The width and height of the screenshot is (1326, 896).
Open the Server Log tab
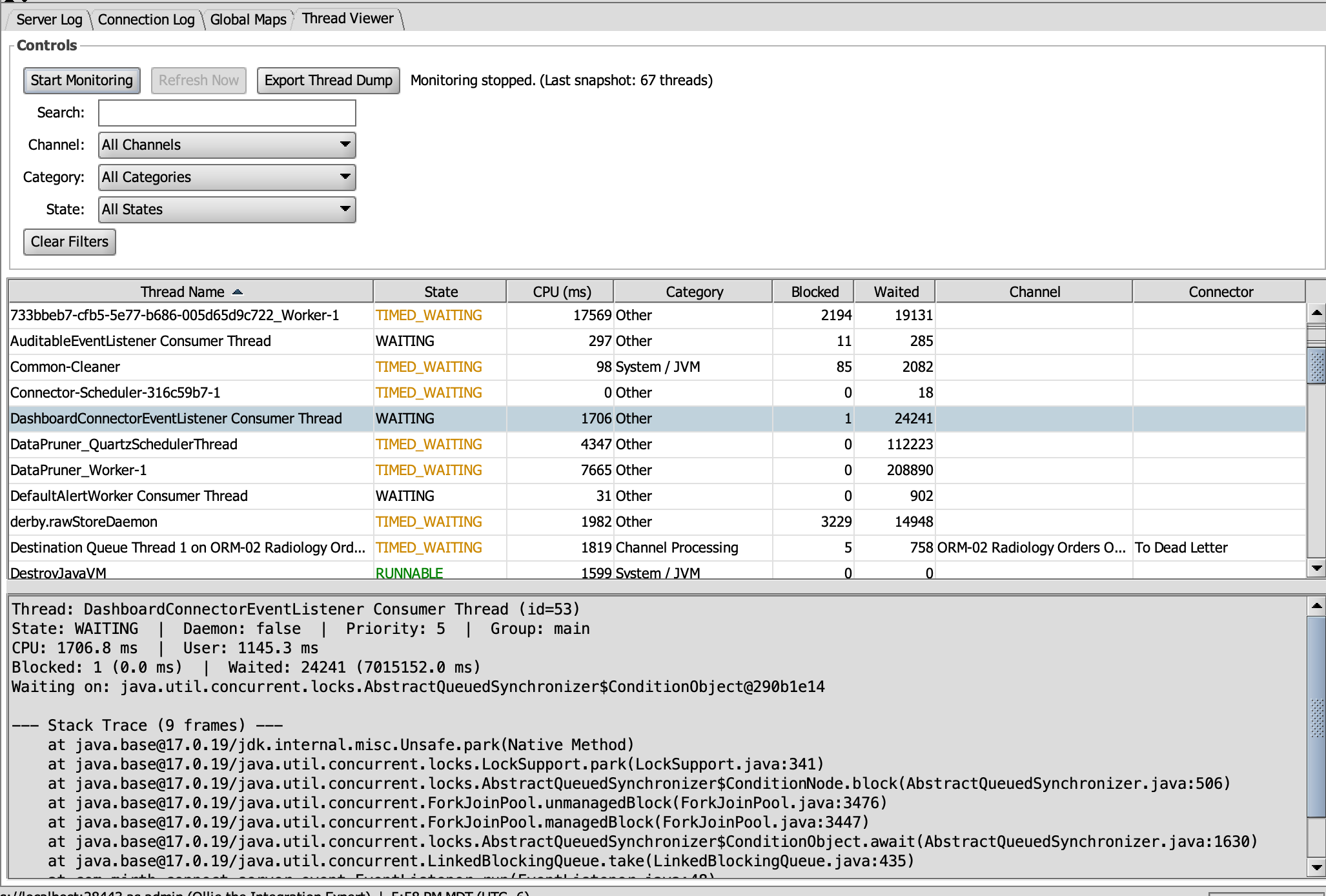pyautogui.click(x=49, y=19)
